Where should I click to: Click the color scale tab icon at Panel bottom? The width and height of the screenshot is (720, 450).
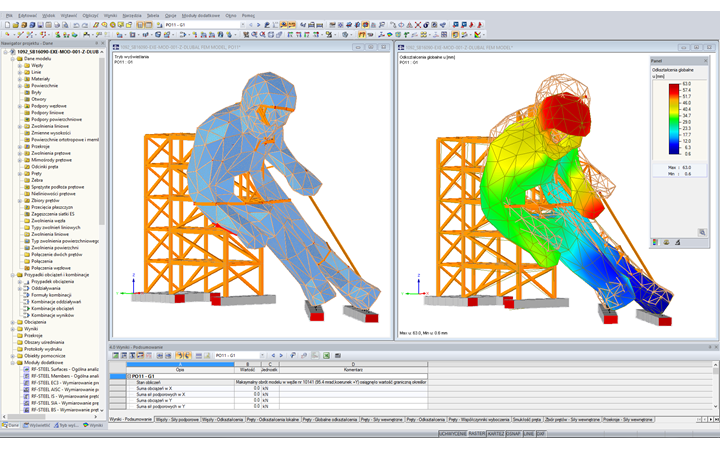point(655,242)
